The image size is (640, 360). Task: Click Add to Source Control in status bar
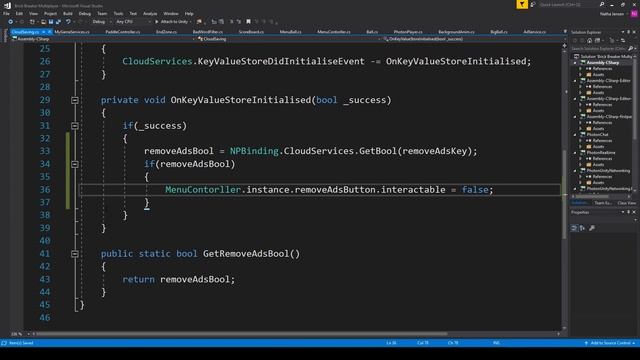pyautogui.click(x=610, y=343)
